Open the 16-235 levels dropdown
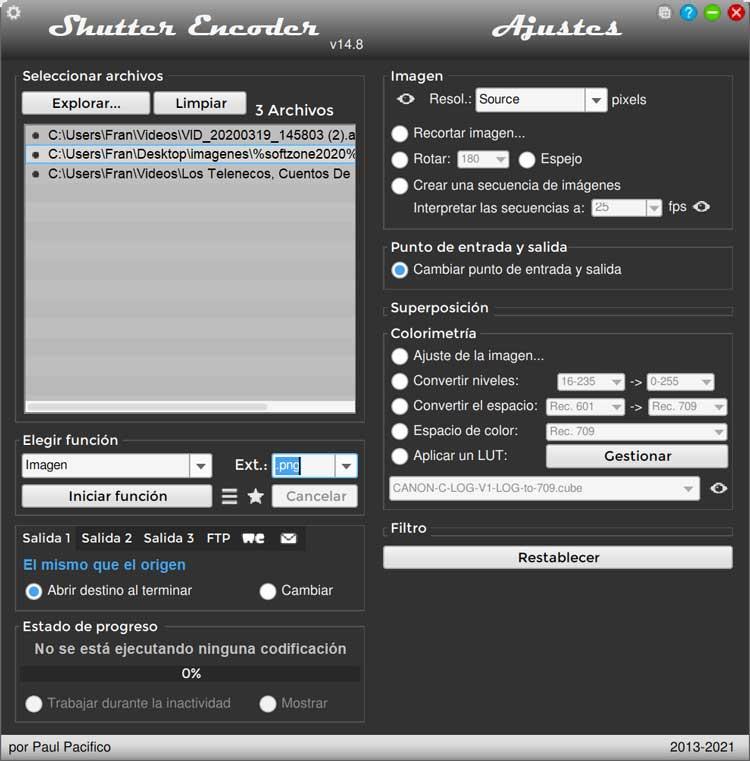 [x=590, y=381]
